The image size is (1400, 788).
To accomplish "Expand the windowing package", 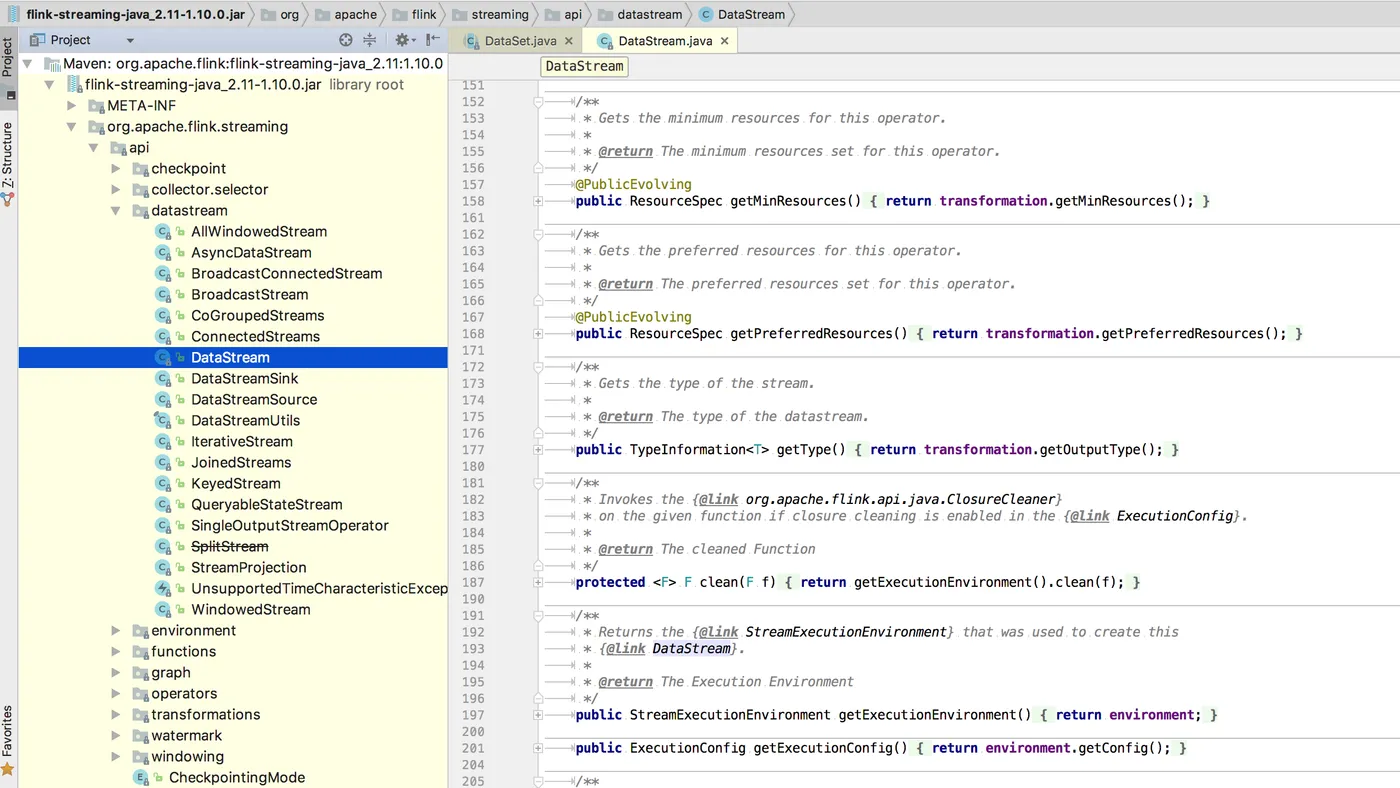I will pyautogui.click(x=116, y=756).
